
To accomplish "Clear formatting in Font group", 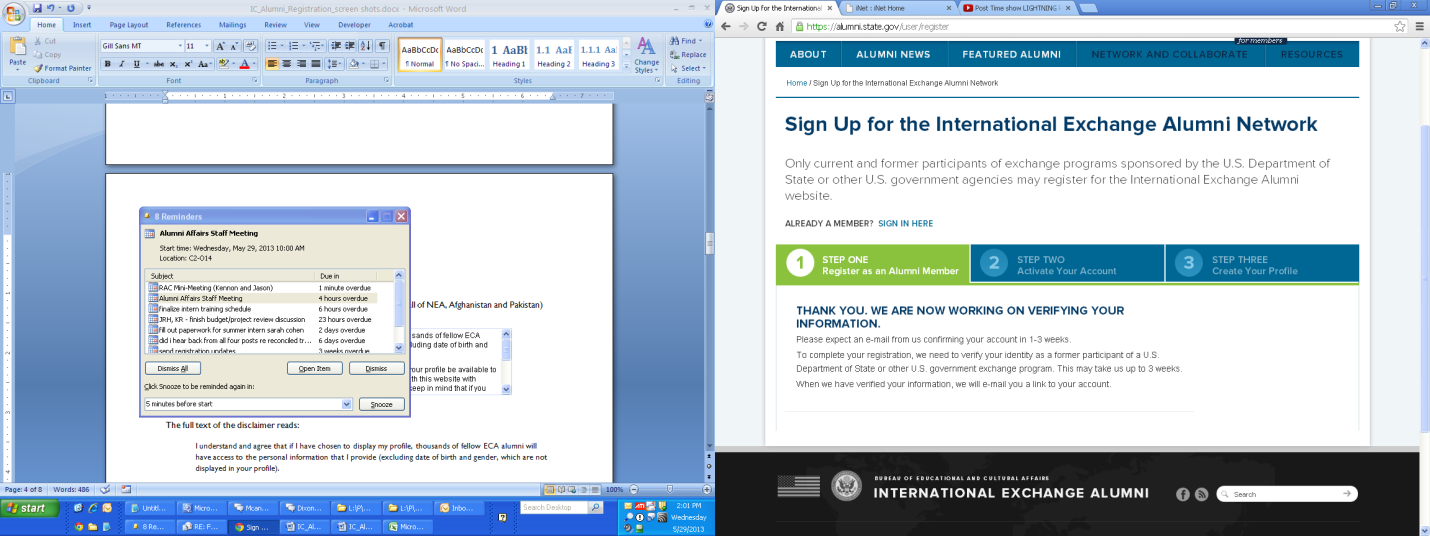I will point(251,46).
